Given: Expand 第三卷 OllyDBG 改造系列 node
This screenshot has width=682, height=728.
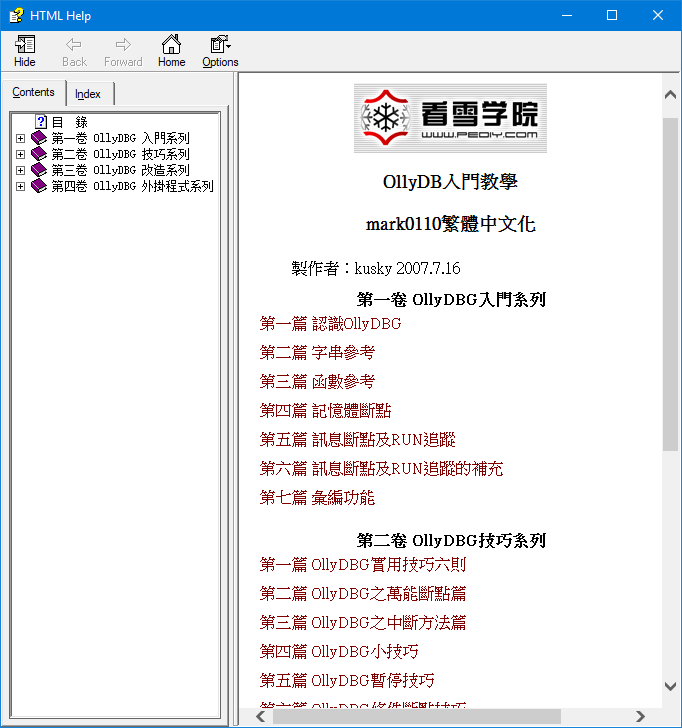Looking at the screenshot, I should pyautogui.click(x=20, y=170).
